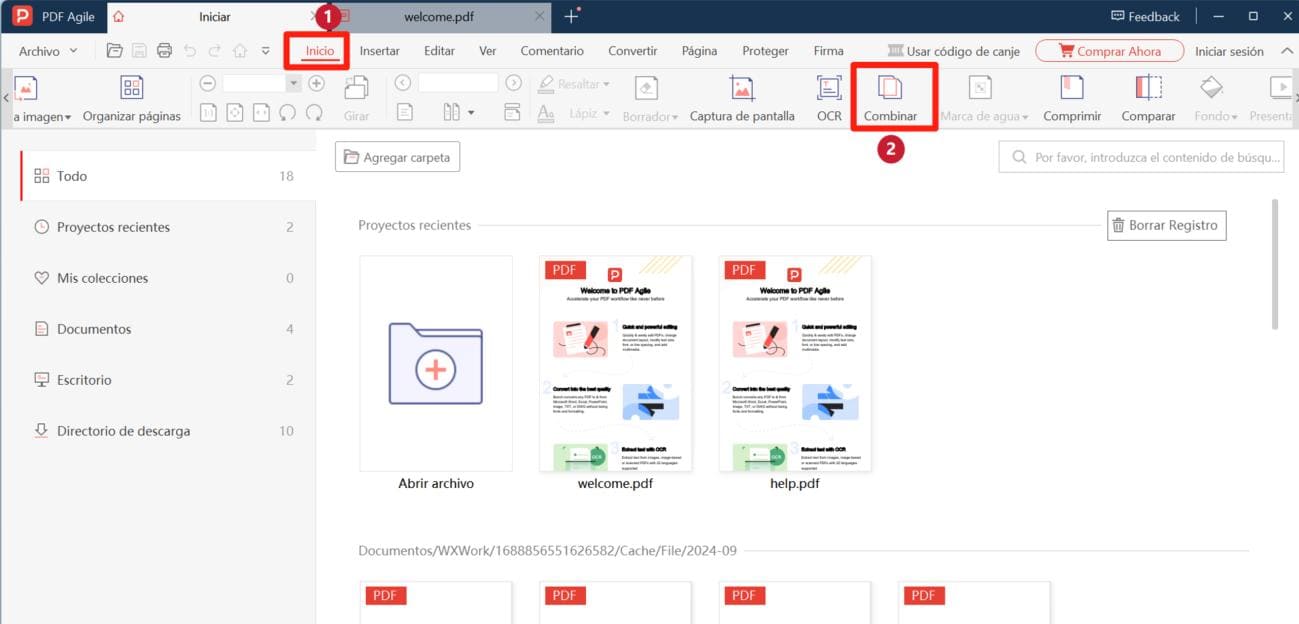Click the redo arrow icon
The height and width of the screenshot is (624, 1299).
[x=215, y=51]
